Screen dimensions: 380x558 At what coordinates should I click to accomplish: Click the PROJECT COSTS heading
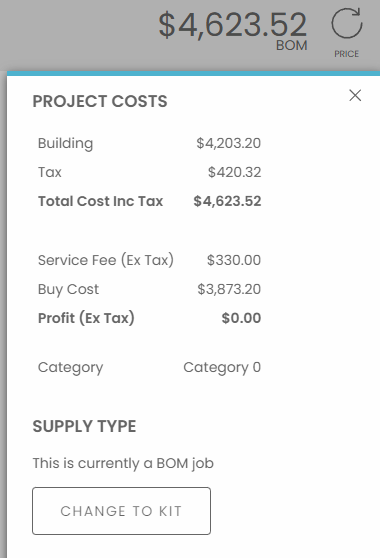[100, 101]
